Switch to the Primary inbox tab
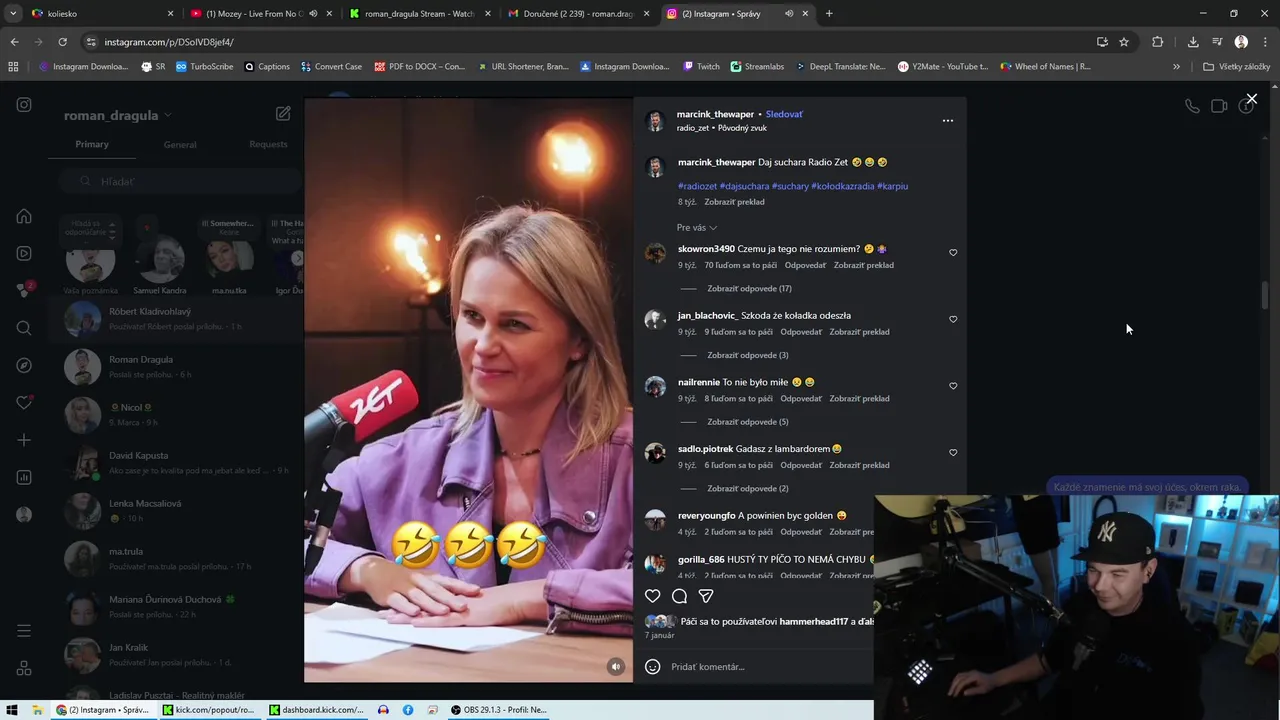 click(x=92, y=144)
